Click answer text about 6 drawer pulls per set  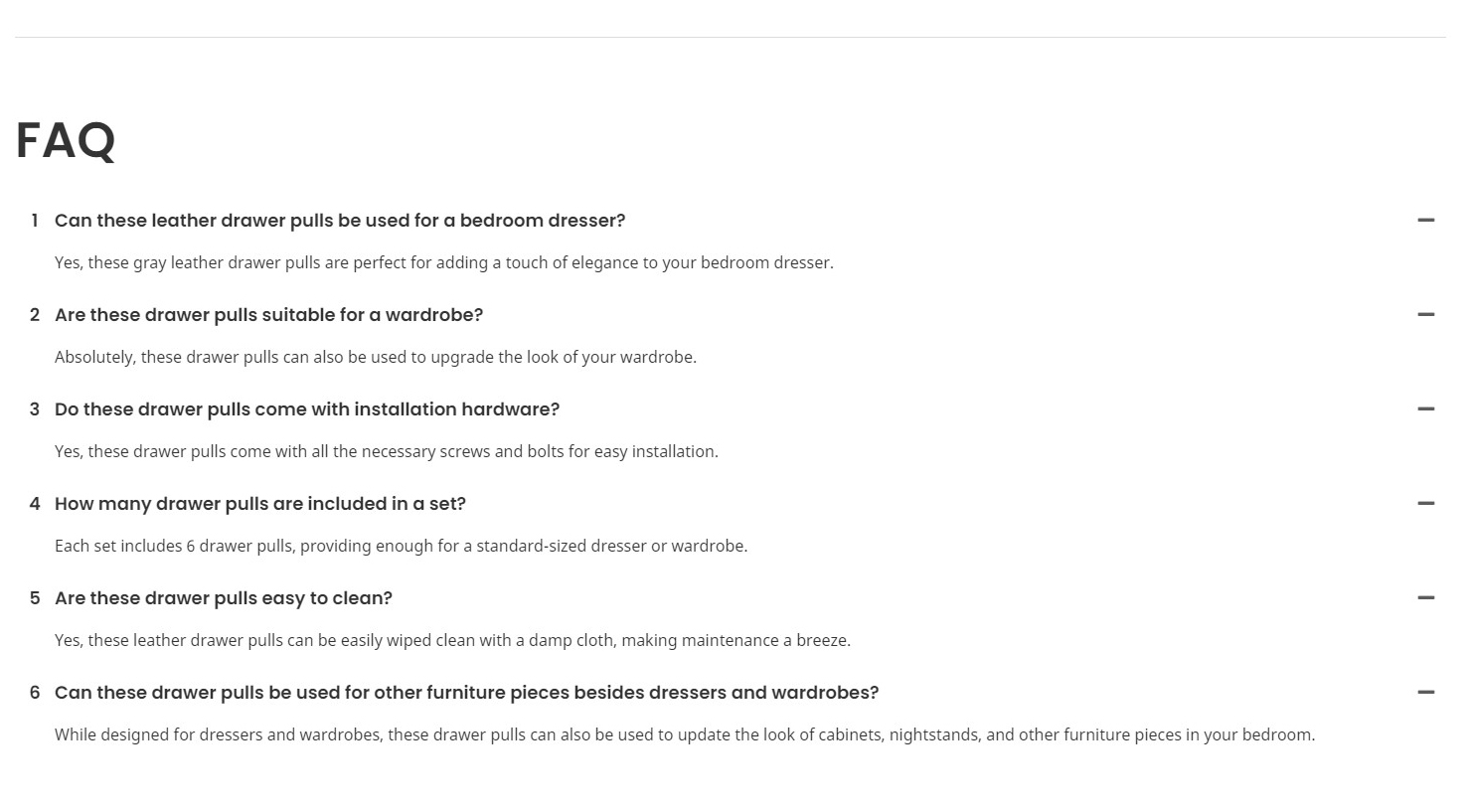(402, 546)
